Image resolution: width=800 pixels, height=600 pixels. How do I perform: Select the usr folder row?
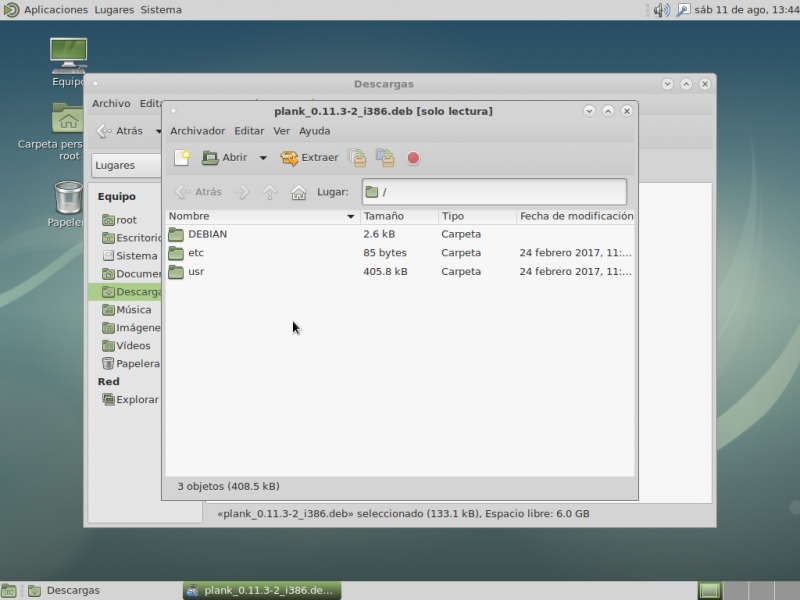click(x=196, y=272)
